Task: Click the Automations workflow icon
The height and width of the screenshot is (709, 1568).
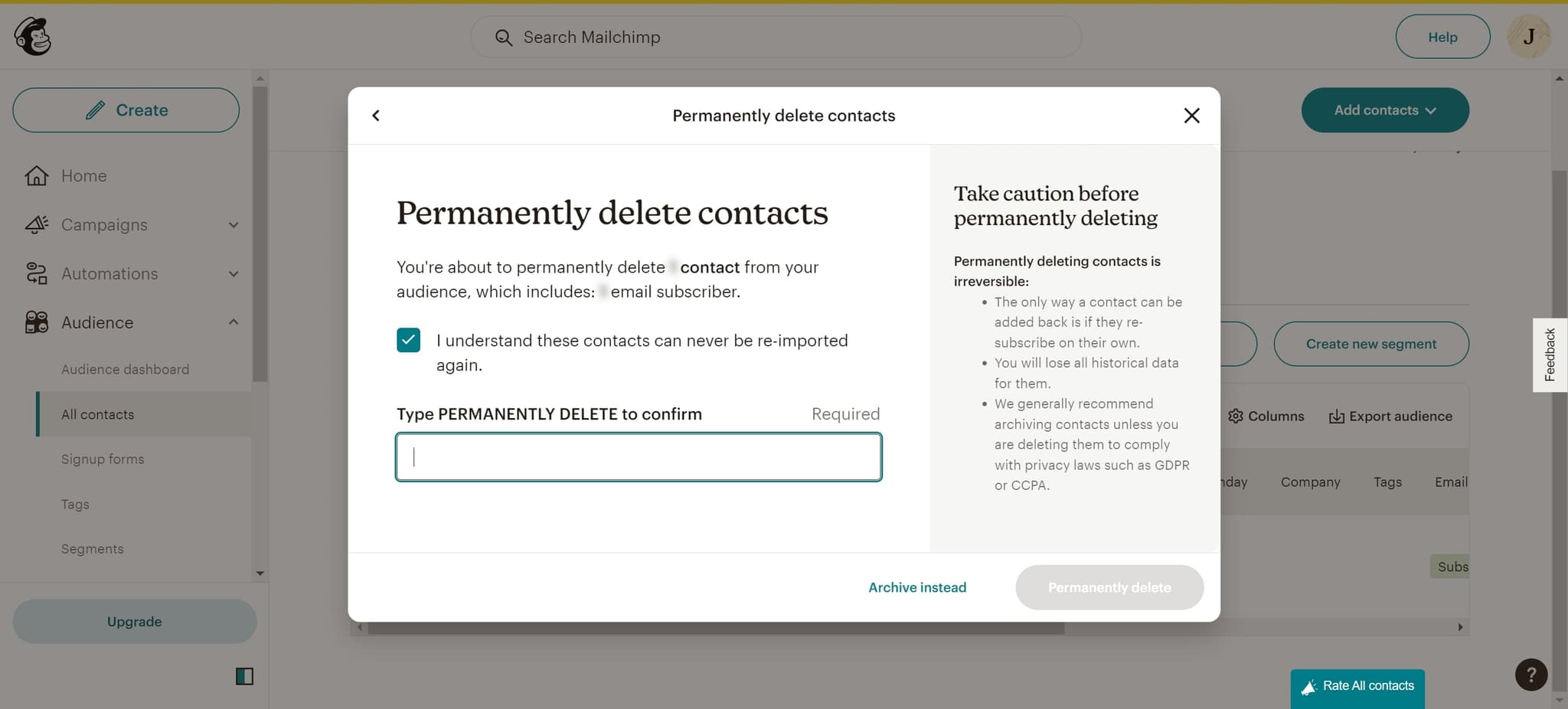Action: coord(36,274)
